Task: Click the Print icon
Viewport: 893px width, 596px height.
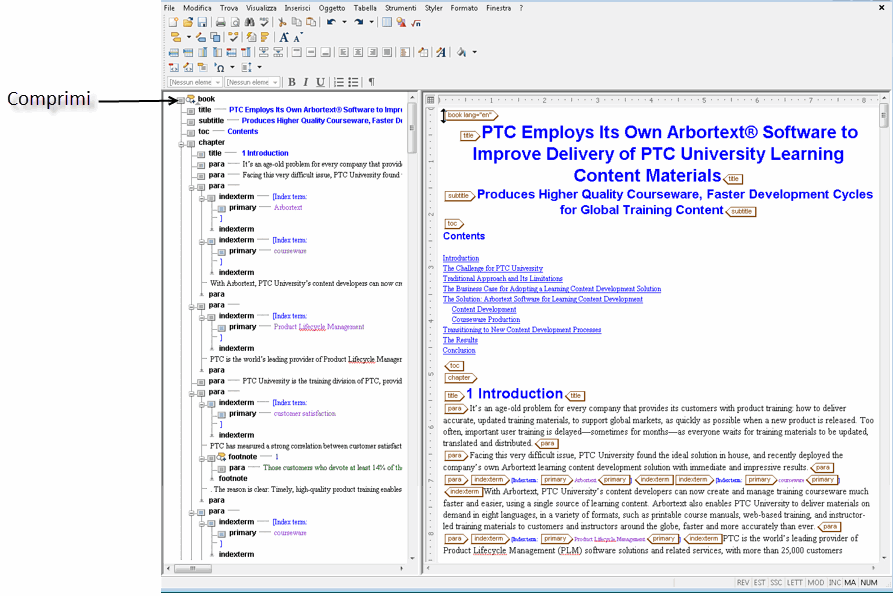Action: [x=220, y=22]
